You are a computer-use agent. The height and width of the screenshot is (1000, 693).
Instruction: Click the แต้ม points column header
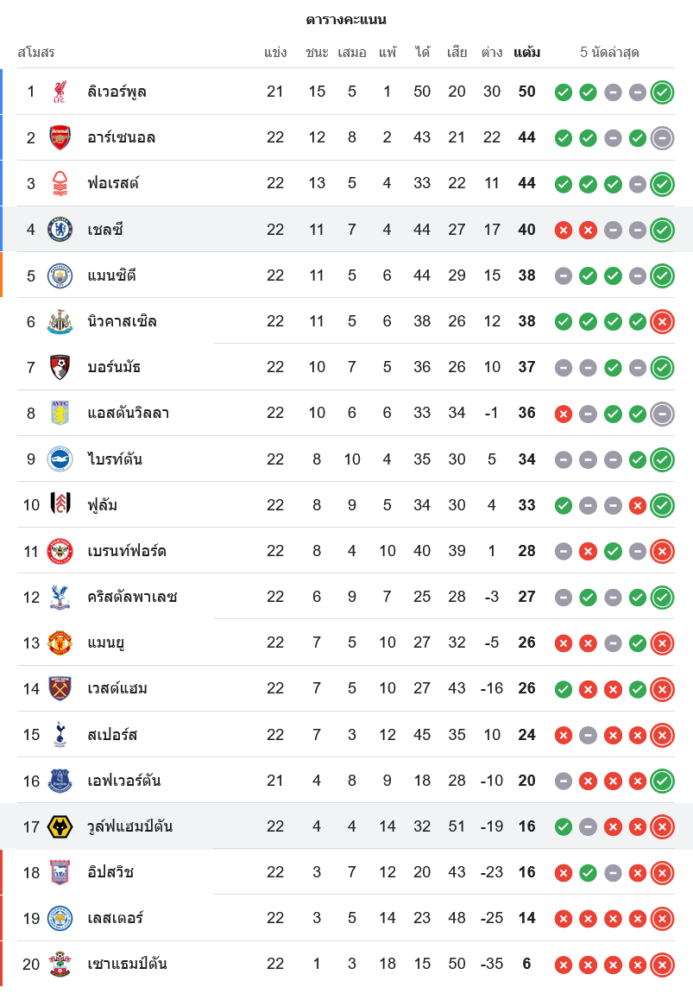pyautogui.click(x=527, y=52)
